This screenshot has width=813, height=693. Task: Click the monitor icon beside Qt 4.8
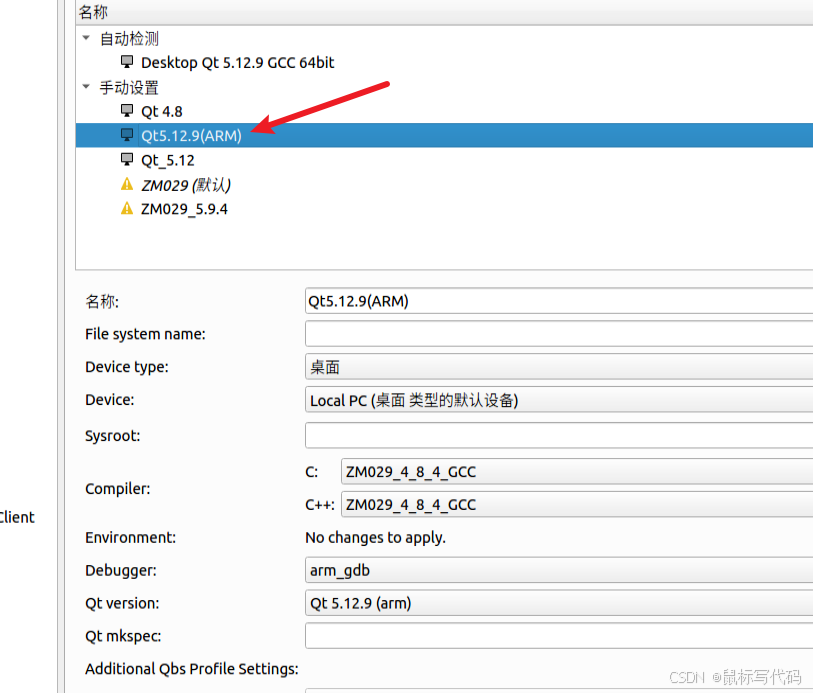coord(127,111)
